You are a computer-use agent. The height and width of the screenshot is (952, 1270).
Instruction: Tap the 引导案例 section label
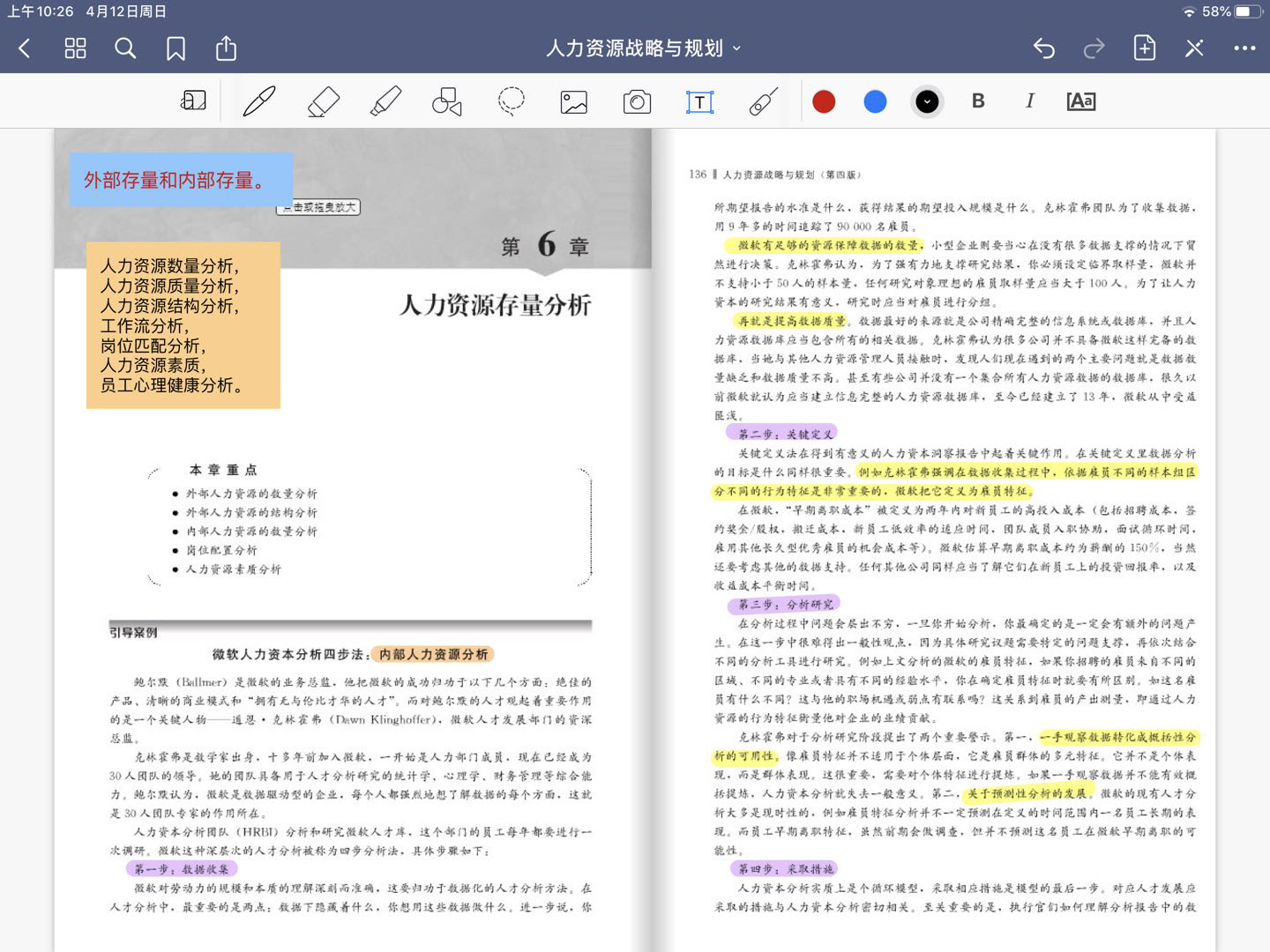tap(133, 633)
